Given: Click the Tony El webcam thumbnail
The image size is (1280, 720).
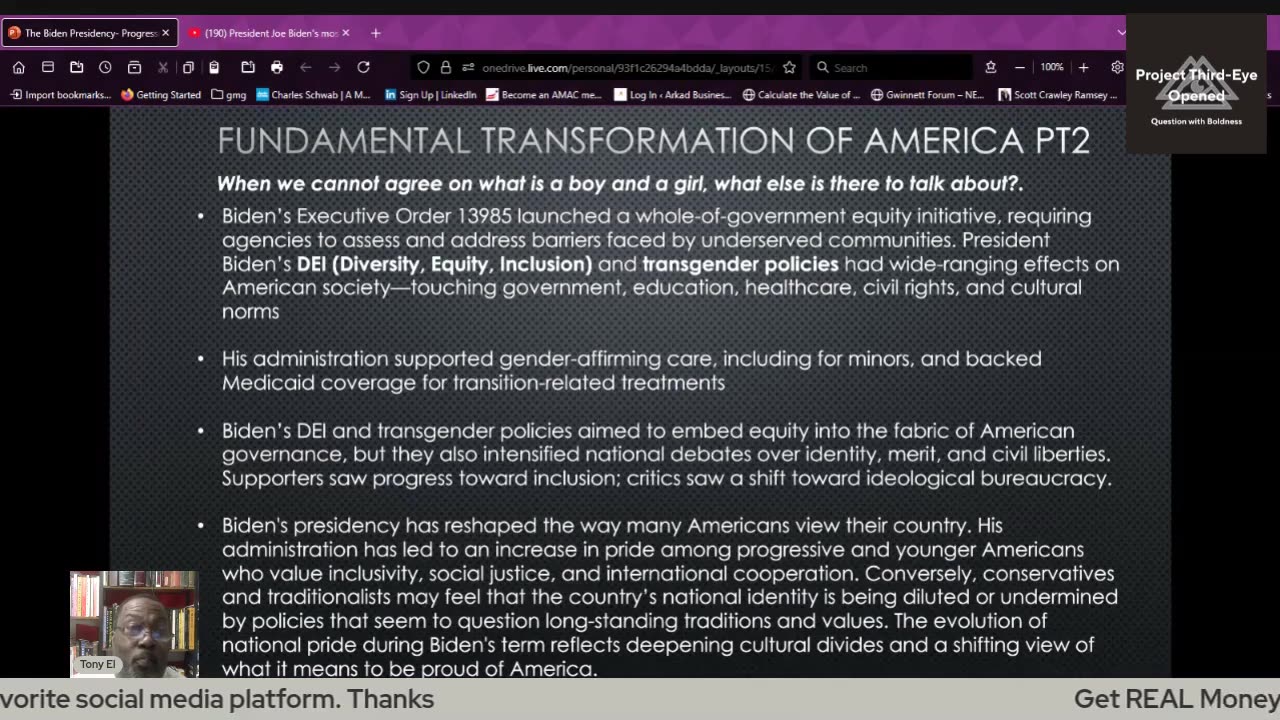Looking at the screenshot, I should click(x=134, y=624).
